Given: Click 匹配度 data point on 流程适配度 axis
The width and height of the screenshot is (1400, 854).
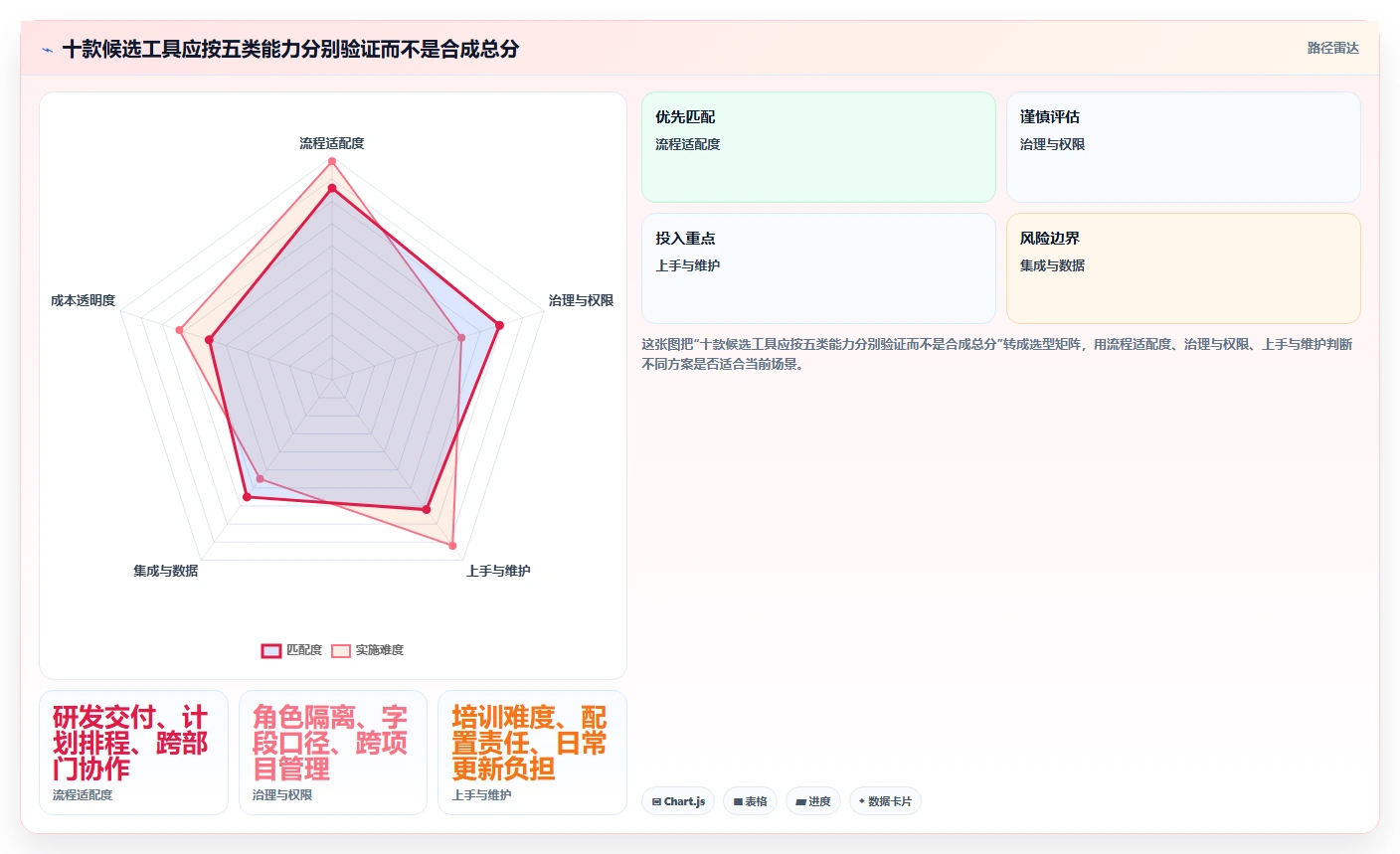Looking at the screenshot, I should (x=332, y=188).
